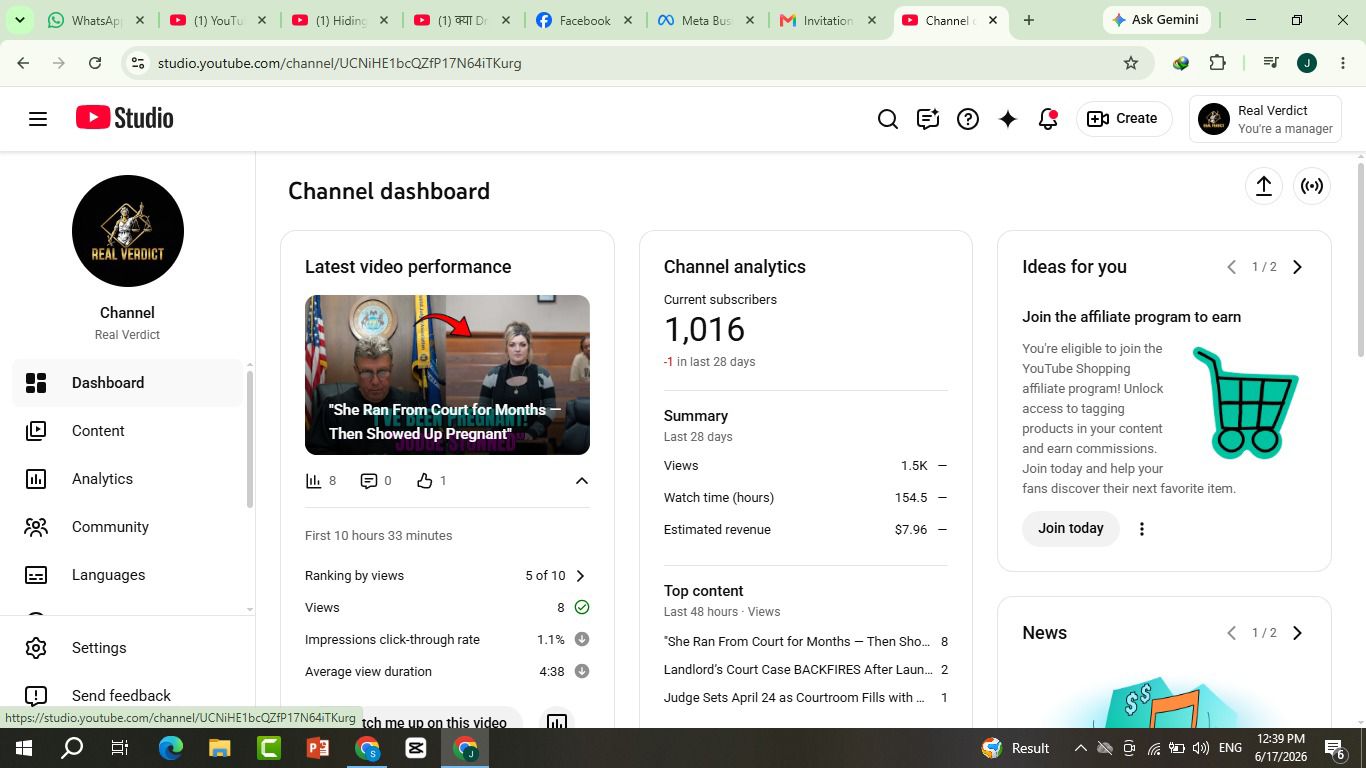Open "Landlord's Court Case BACKFIRES" top content link
The image size is (1366, 768).
point(798,670)
